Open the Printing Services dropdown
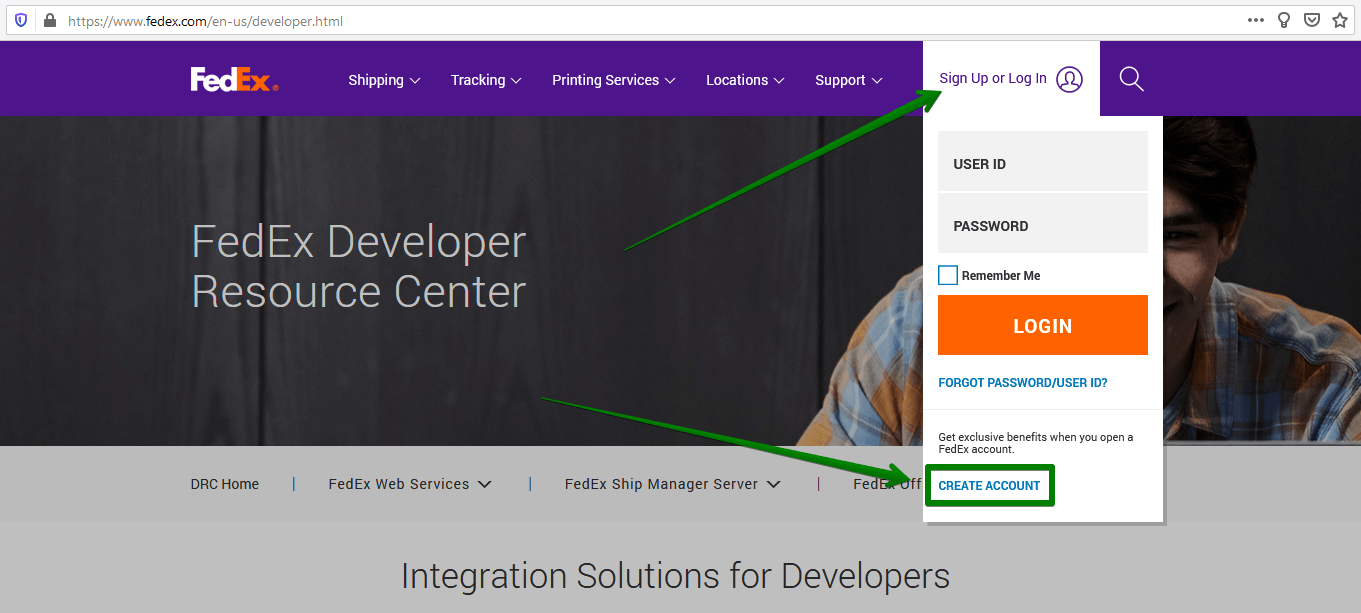This screenshot has width=1361, height=613. 614,80
